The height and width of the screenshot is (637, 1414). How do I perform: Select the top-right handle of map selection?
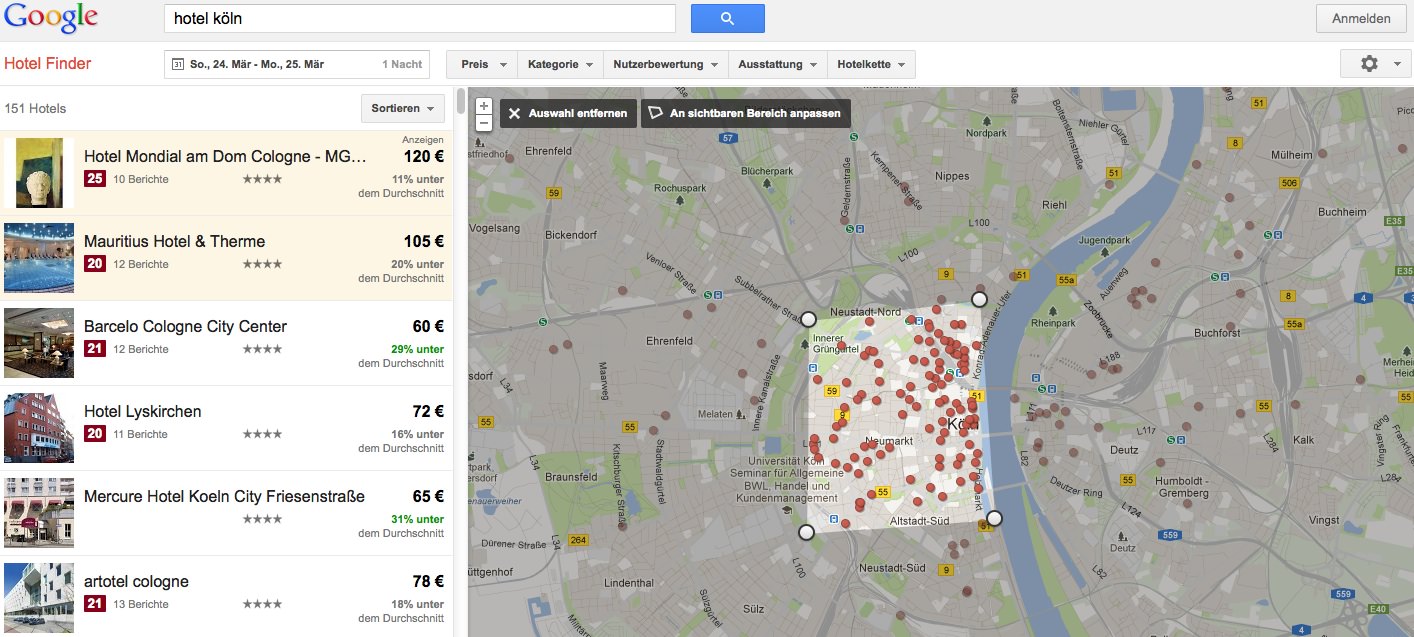coord(979,299)
